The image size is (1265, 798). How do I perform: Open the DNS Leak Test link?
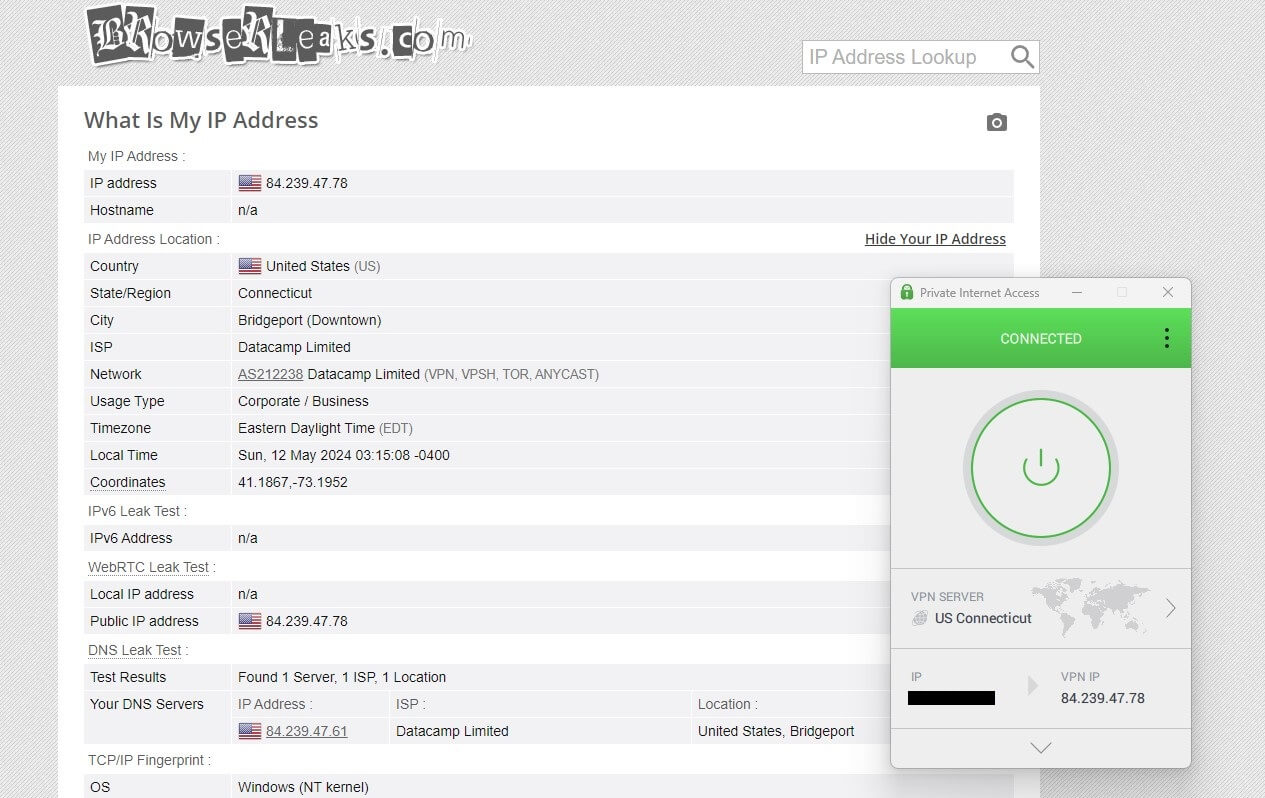[135, 650]
